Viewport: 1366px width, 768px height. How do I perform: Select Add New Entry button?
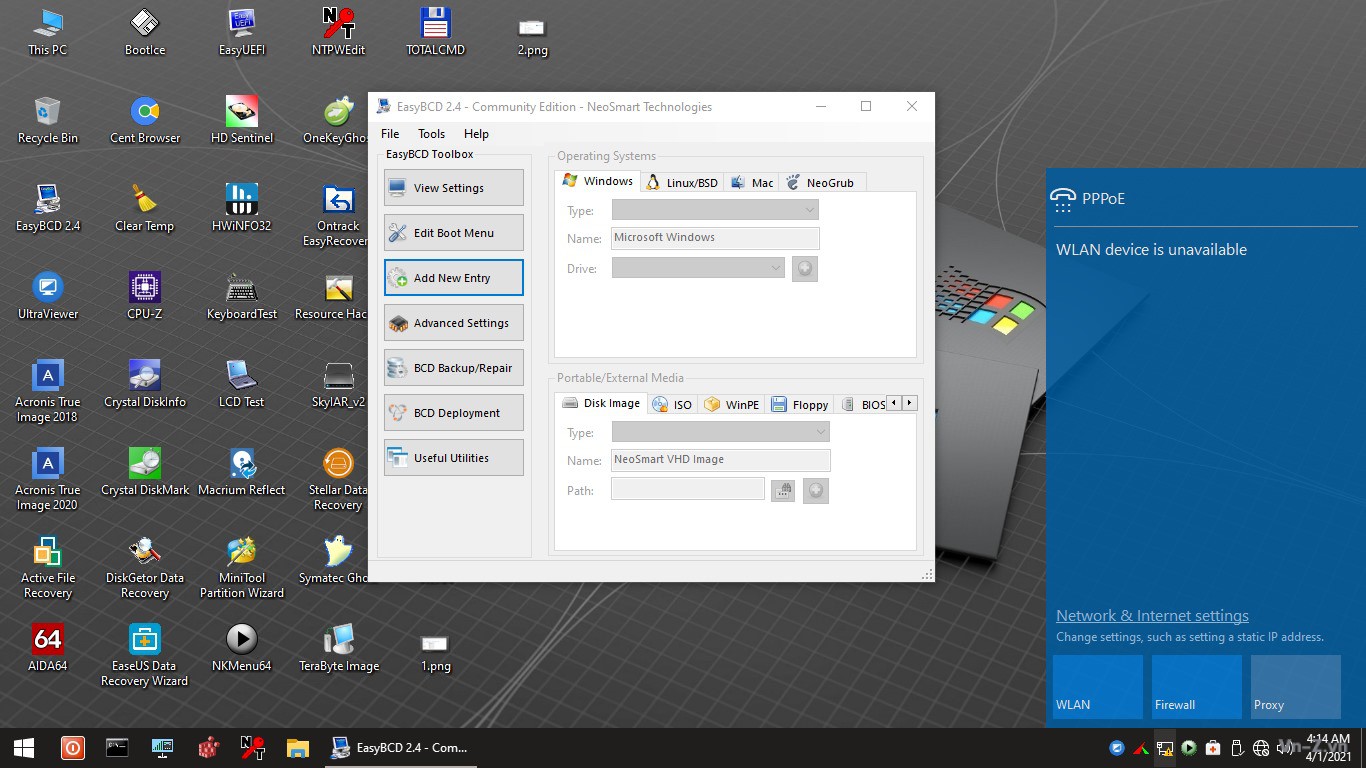click(453, 278)
